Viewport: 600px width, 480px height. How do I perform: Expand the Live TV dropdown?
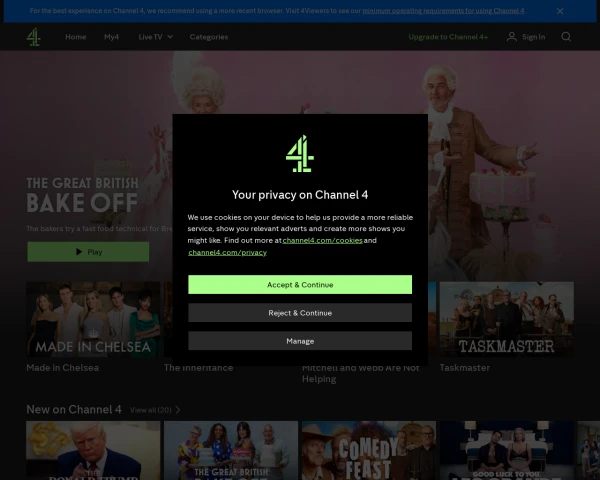point(156,37)
